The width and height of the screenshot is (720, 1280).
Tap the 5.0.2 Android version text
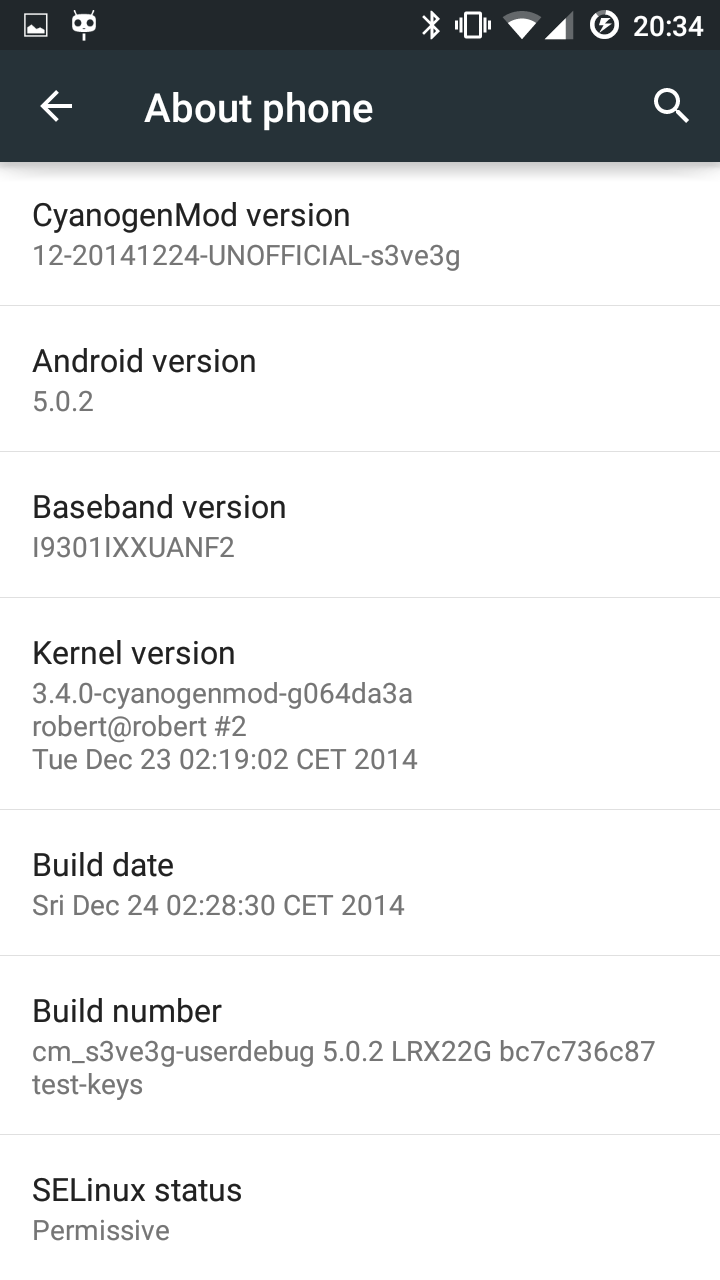click(x=63, y=401)
